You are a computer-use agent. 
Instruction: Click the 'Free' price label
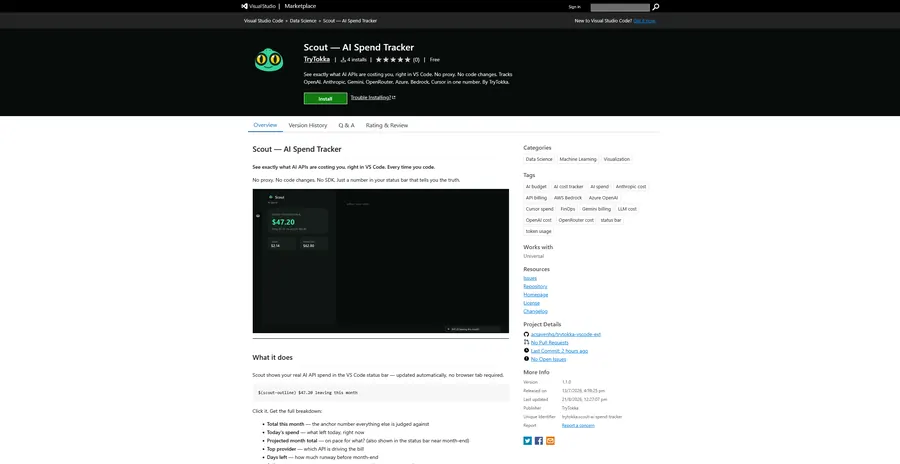click(435, 60)
